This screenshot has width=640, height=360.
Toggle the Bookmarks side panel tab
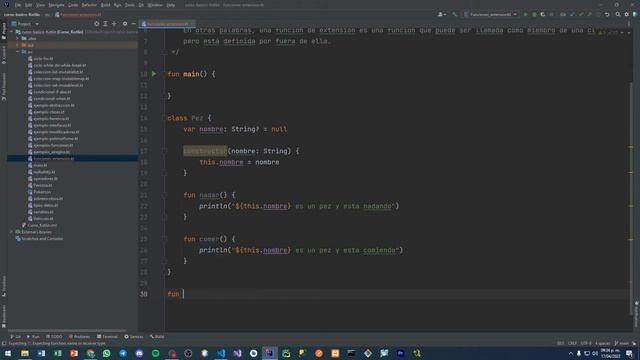coord(4,316)
